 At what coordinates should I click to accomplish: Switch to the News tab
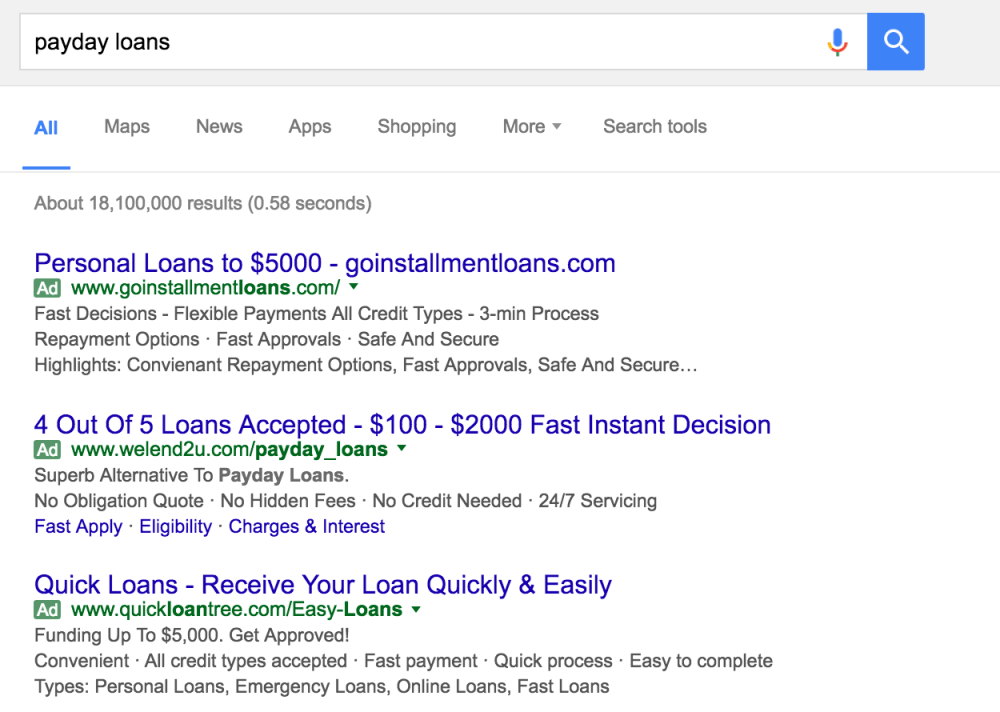coord(219,127)
